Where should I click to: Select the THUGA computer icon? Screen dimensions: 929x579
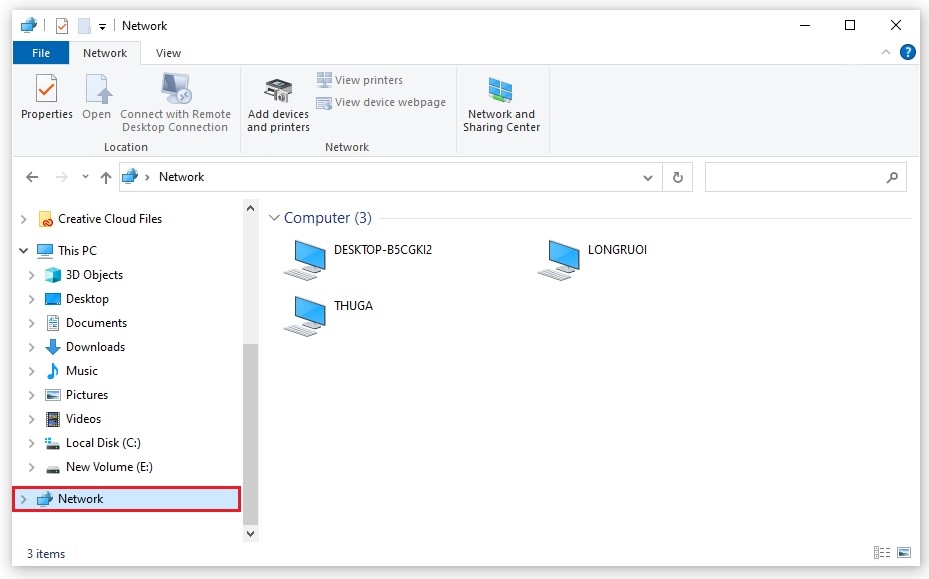pos(305,316)
